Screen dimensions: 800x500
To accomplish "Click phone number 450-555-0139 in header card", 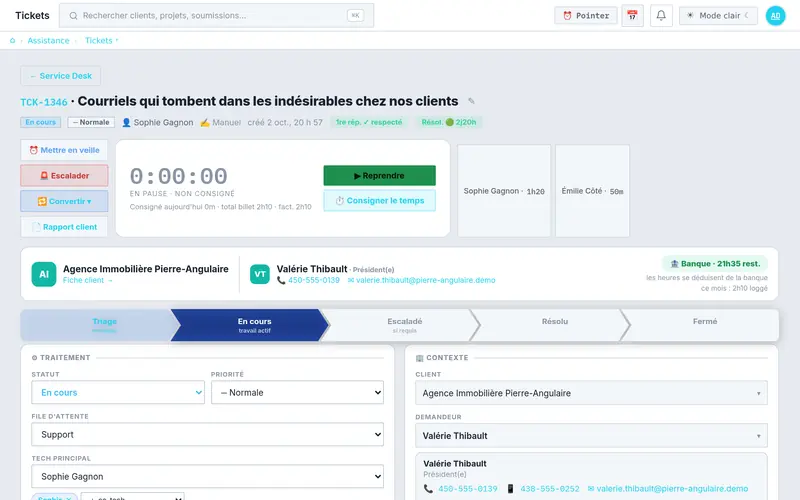I will (x=314, y=280).
